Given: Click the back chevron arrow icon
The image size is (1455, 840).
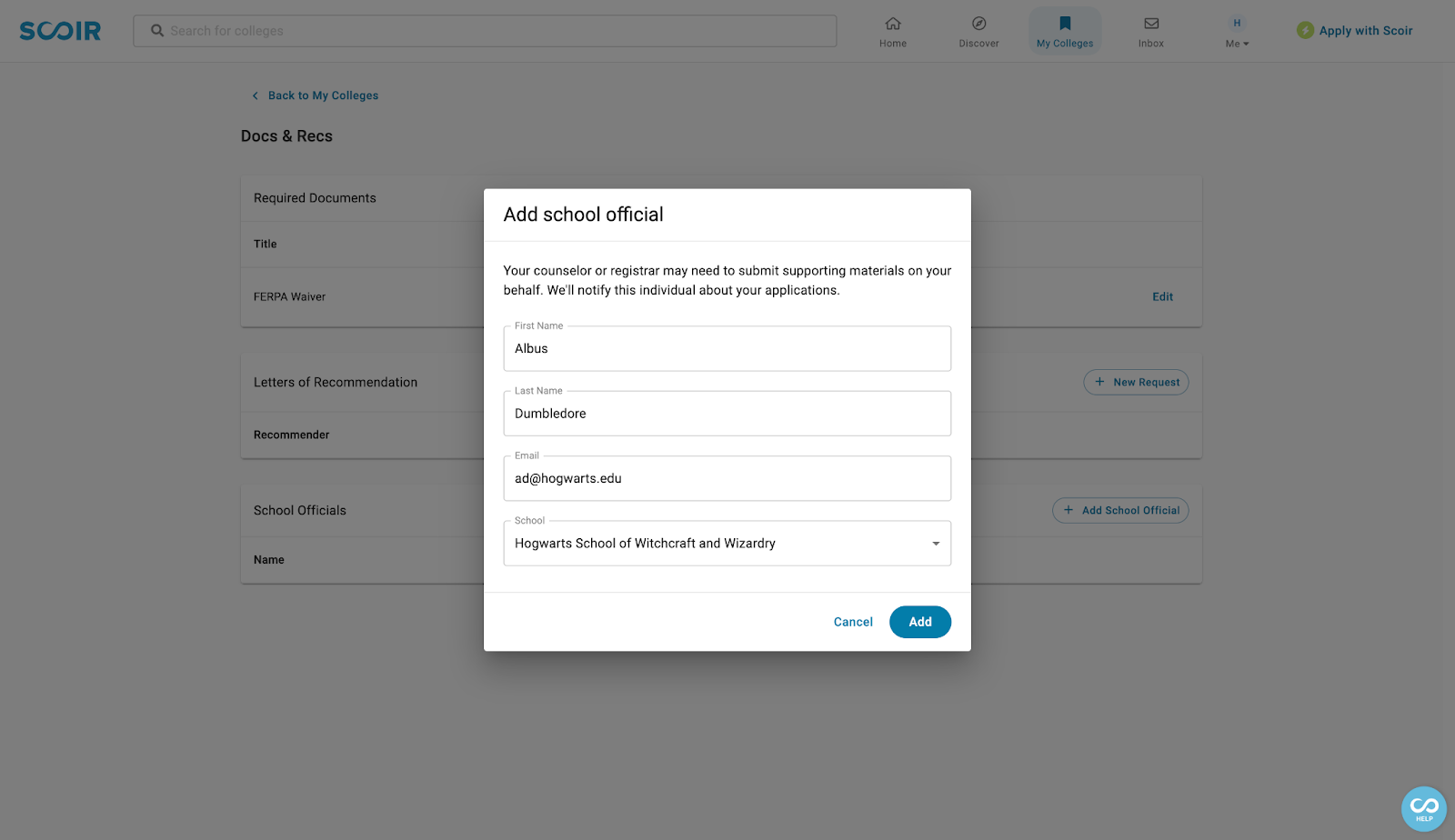Looking at the screenshot, I should (256, 95).
